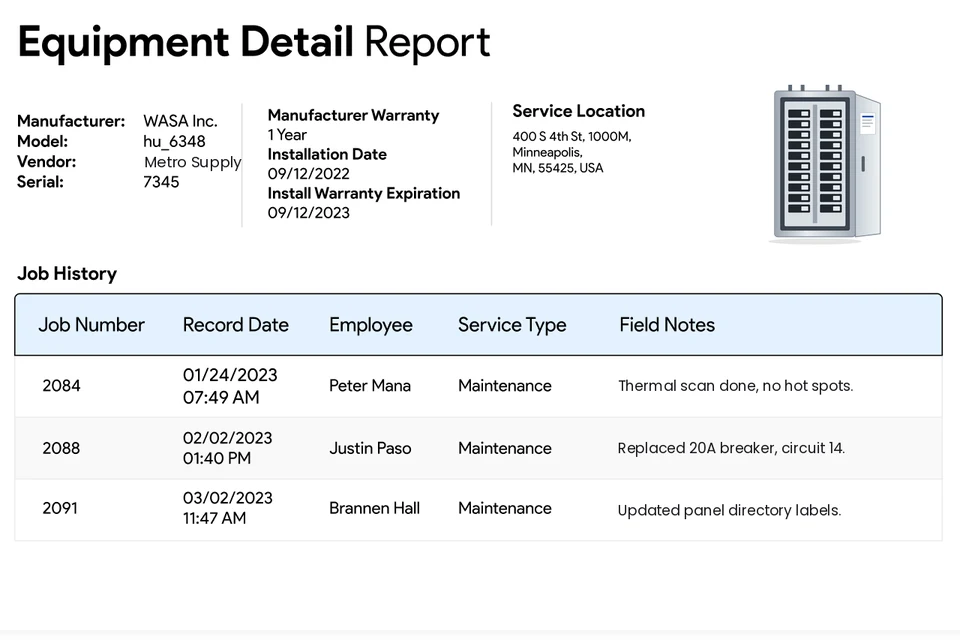Select job number 2091
Screen dimensions: 960x640
(60, 508)
